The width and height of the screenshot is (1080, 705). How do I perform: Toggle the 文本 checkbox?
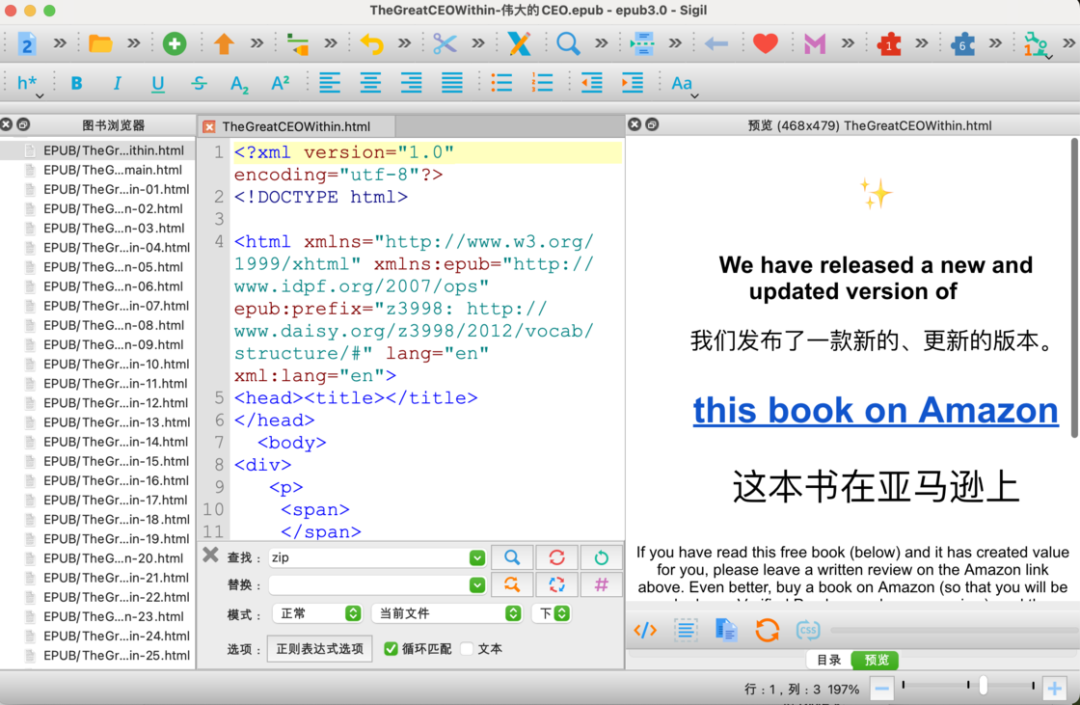pos(467,649)
